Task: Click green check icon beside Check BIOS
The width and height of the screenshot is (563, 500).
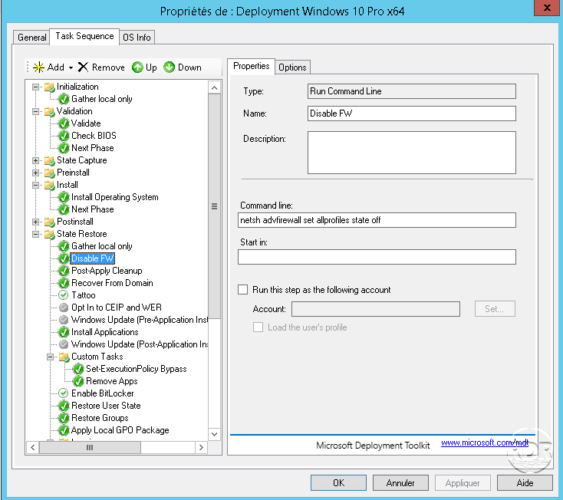Action: tap(64, 136)
